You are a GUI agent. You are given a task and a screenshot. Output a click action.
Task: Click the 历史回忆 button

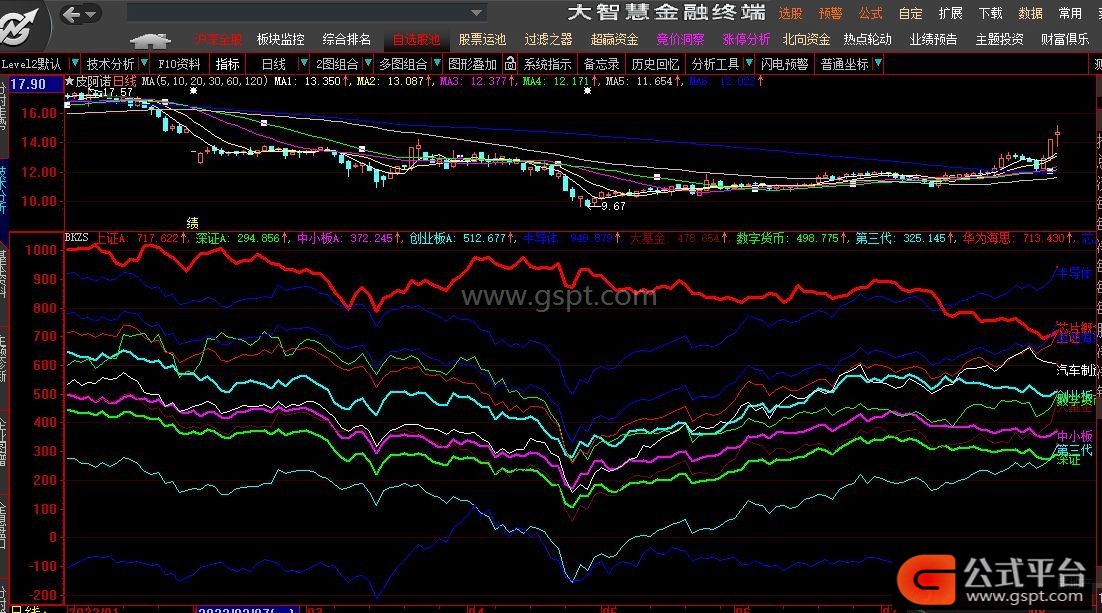tap(655, 64)
